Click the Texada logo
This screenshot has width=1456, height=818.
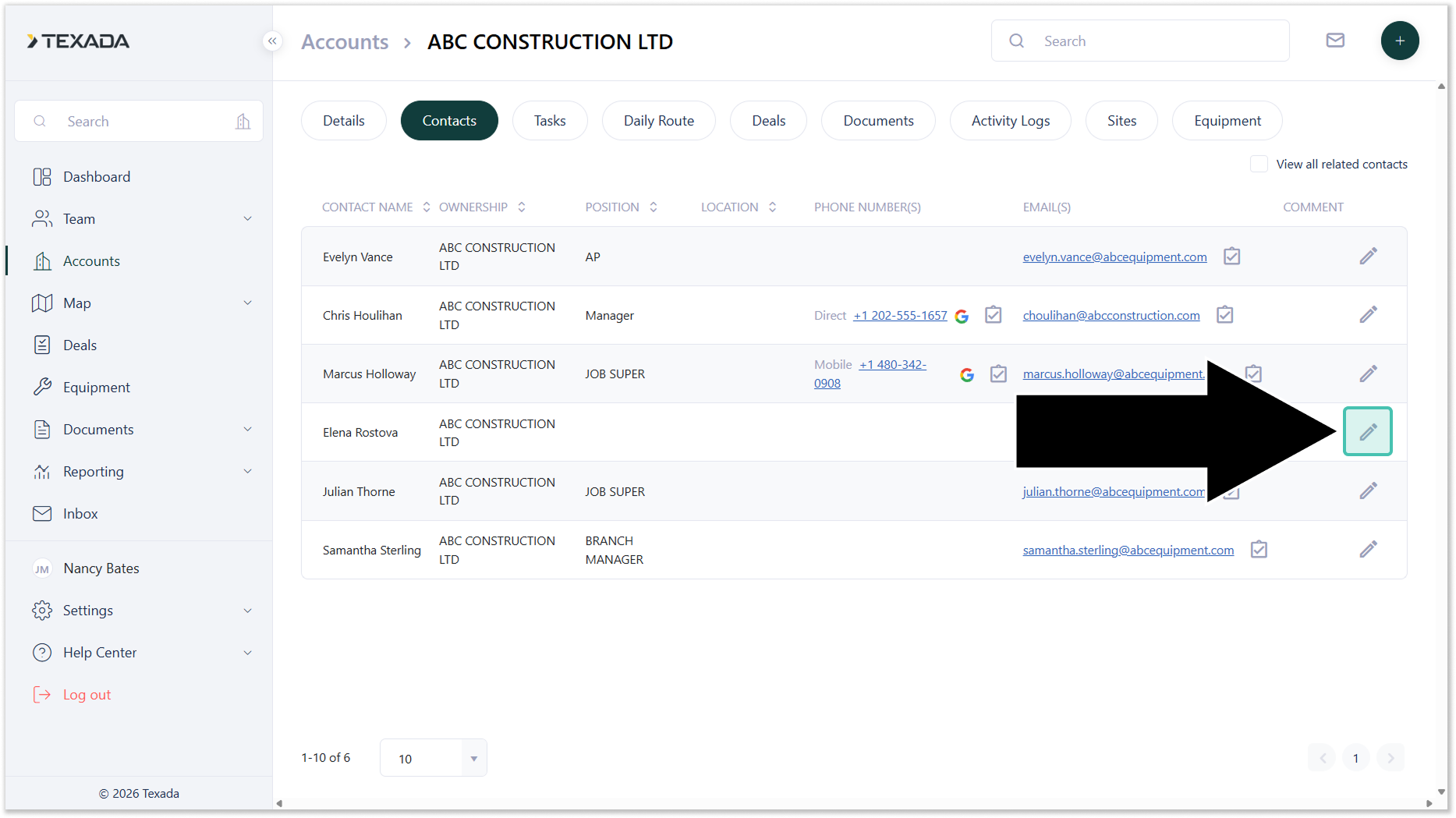[78, 41]
